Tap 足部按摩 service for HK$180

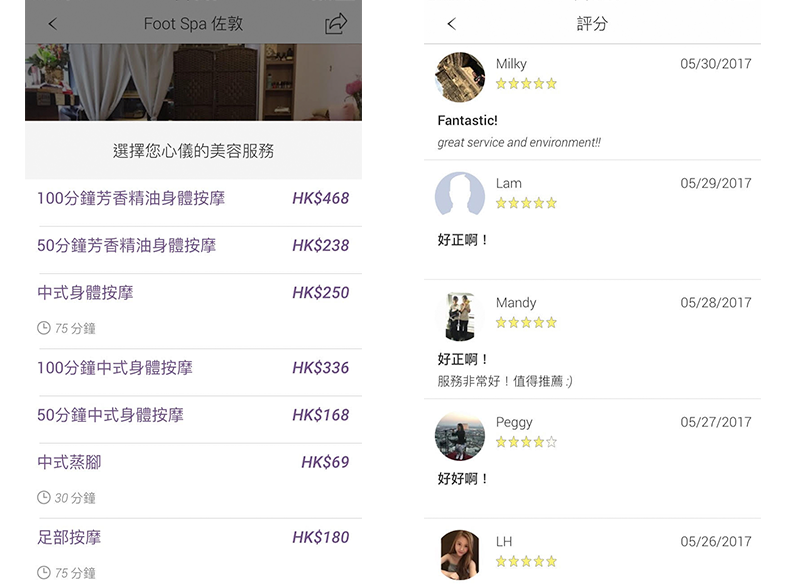(193, 538)
